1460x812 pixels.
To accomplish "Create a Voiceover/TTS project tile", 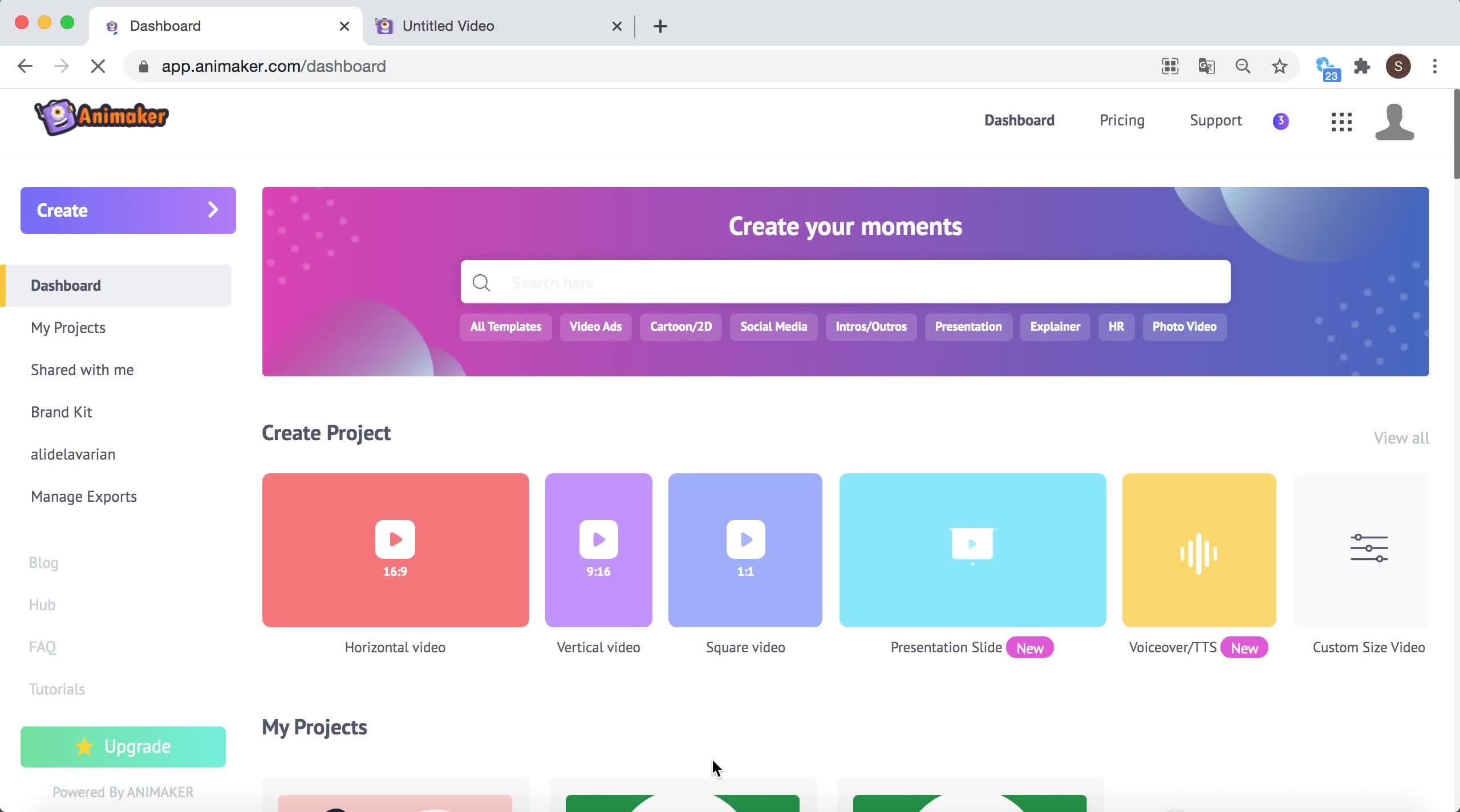I will [x=1199, y=550].
